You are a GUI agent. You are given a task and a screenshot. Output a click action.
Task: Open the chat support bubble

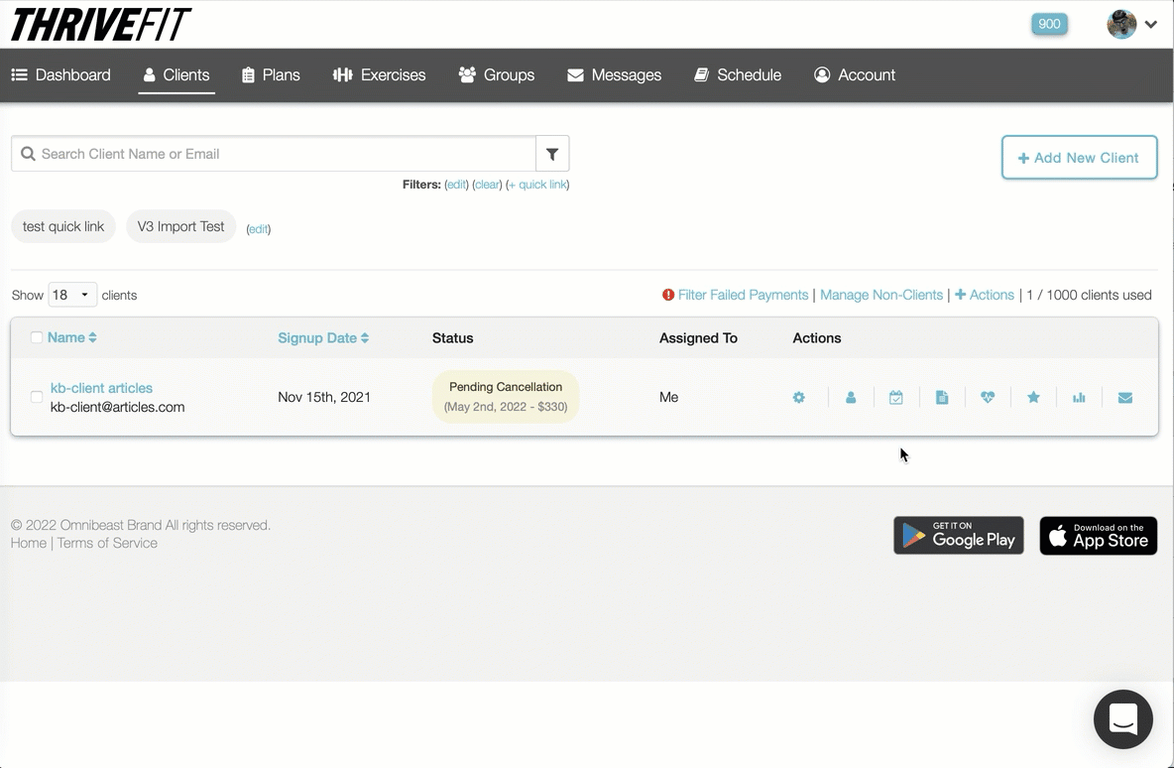[x=1122, y=719]
